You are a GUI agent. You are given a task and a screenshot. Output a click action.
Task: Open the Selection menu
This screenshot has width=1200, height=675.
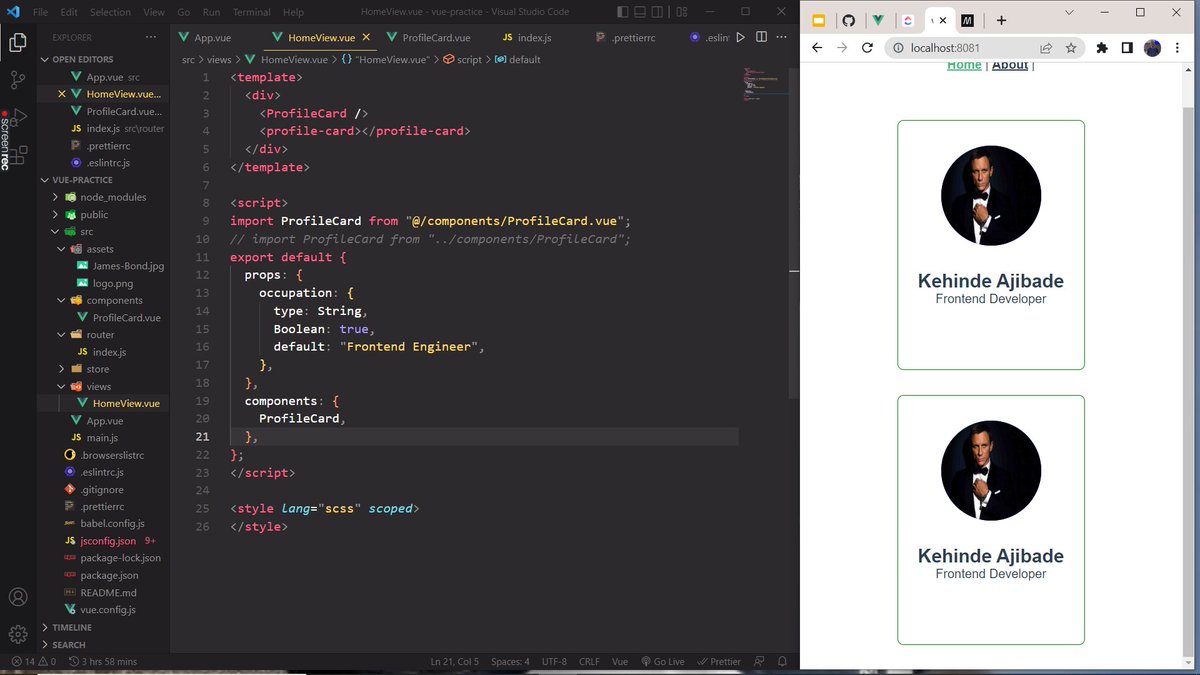tap(110, 12)
